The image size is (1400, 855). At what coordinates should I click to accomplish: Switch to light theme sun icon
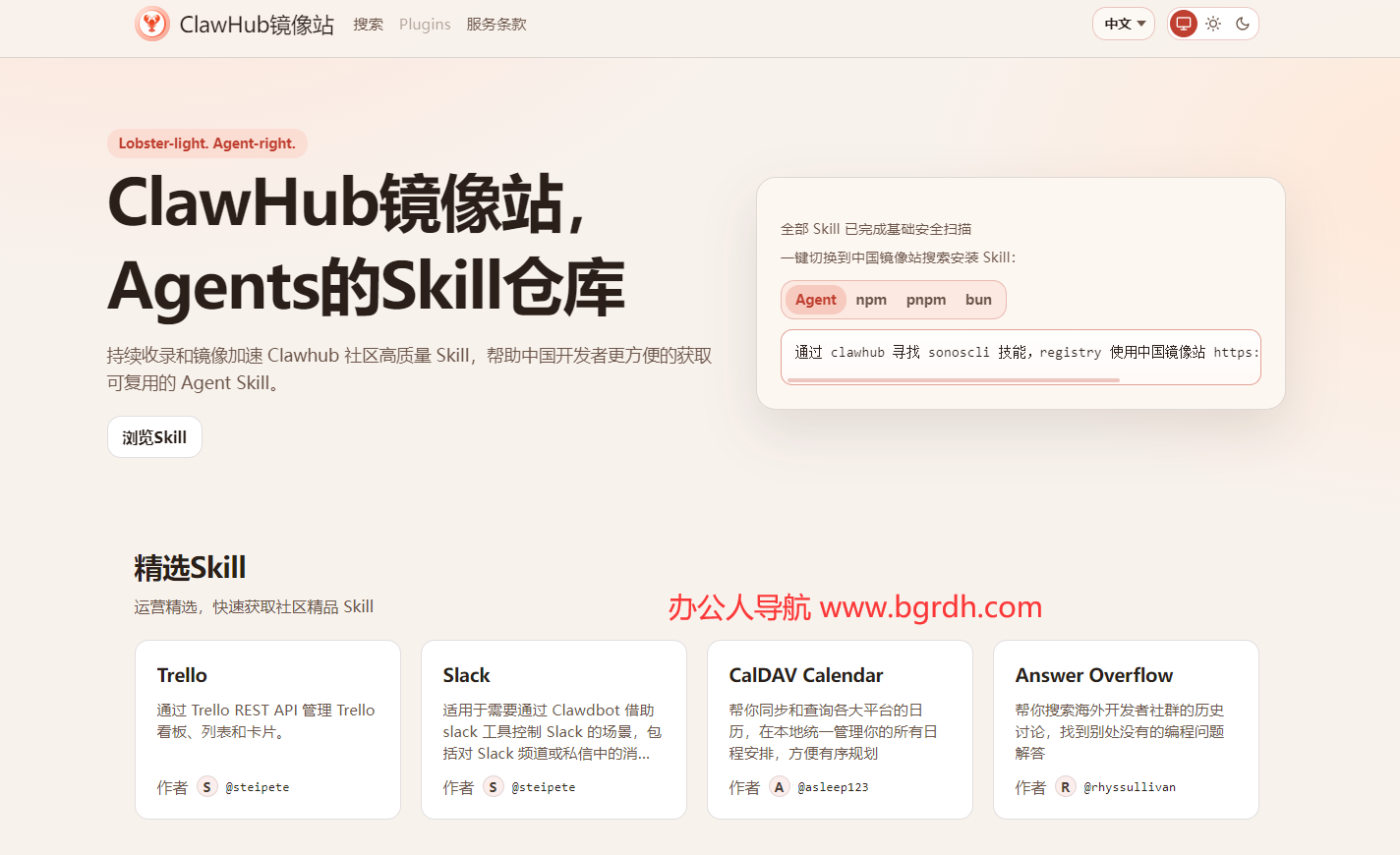coord(1213,24)
